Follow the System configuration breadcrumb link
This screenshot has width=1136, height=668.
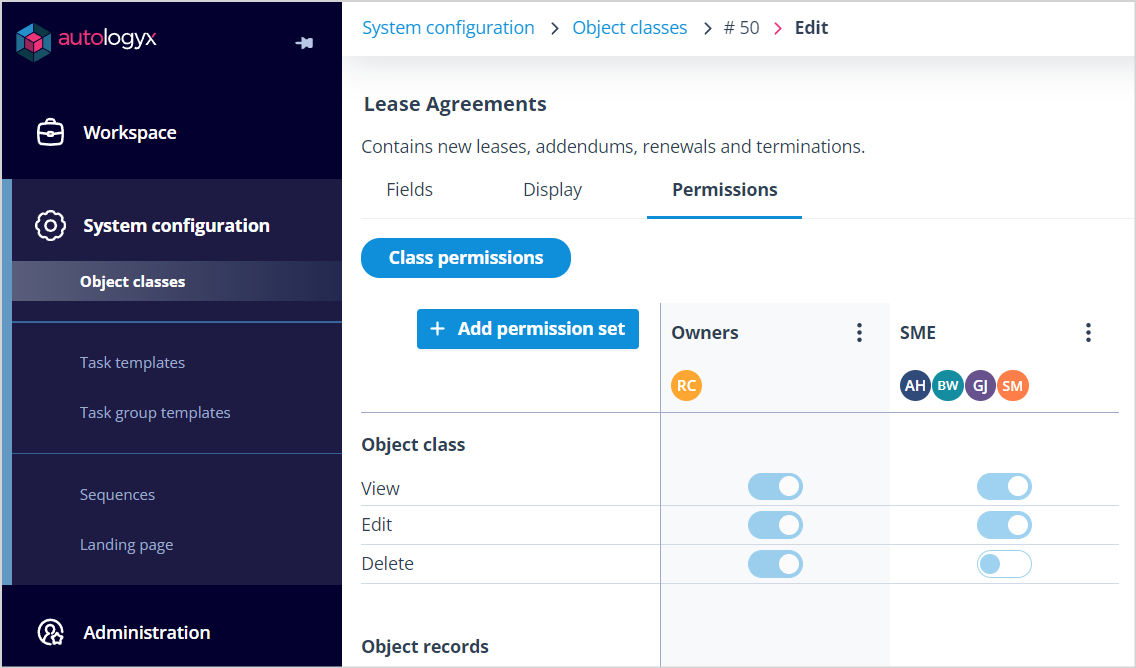(x=448, y=28)
